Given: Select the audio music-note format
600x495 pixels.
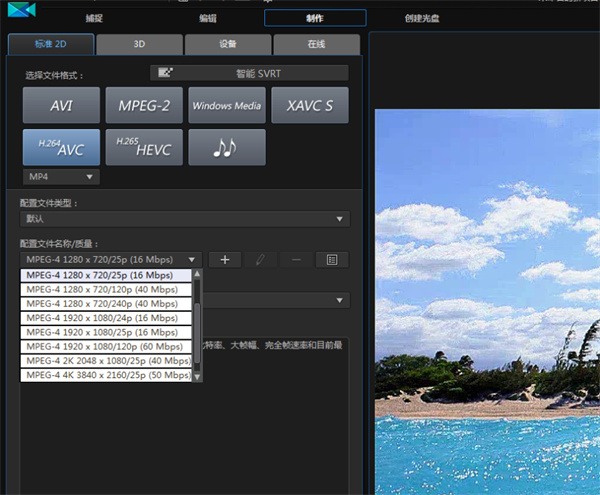Looking at the screenshot, I should point(227,148).
